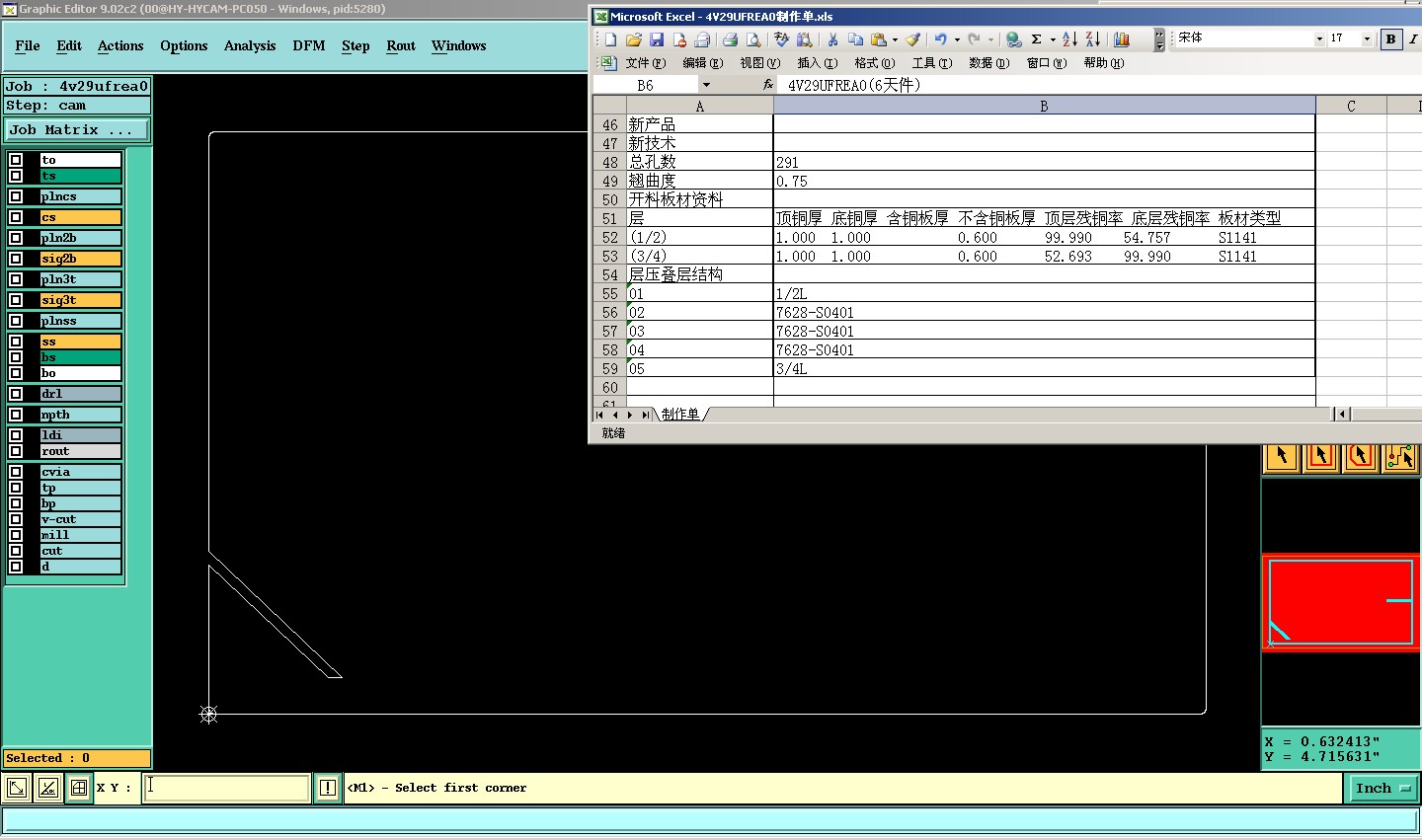The image size is (1422, 840).
Task: Toggle display box of layer 'to'
Action: pyautogui.click(x=16, y=160)
